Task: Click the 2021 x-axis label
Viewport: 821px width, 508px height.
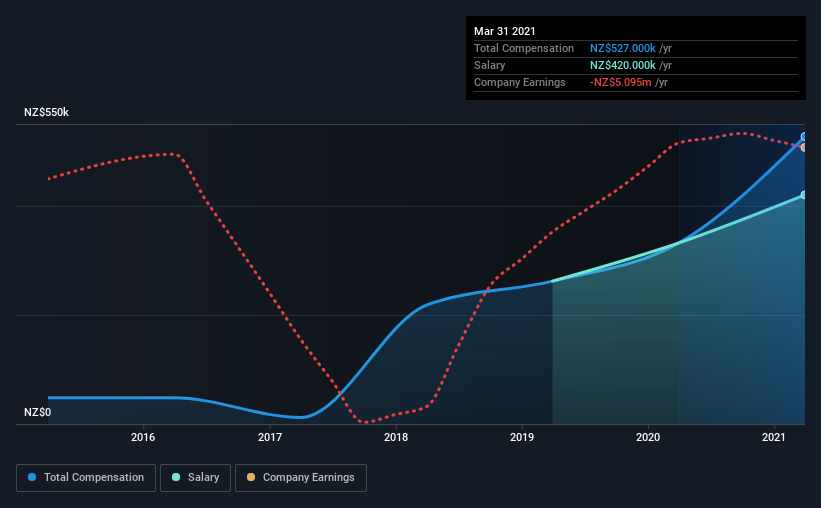Action: pyautogui.click(x=774, y=437)
